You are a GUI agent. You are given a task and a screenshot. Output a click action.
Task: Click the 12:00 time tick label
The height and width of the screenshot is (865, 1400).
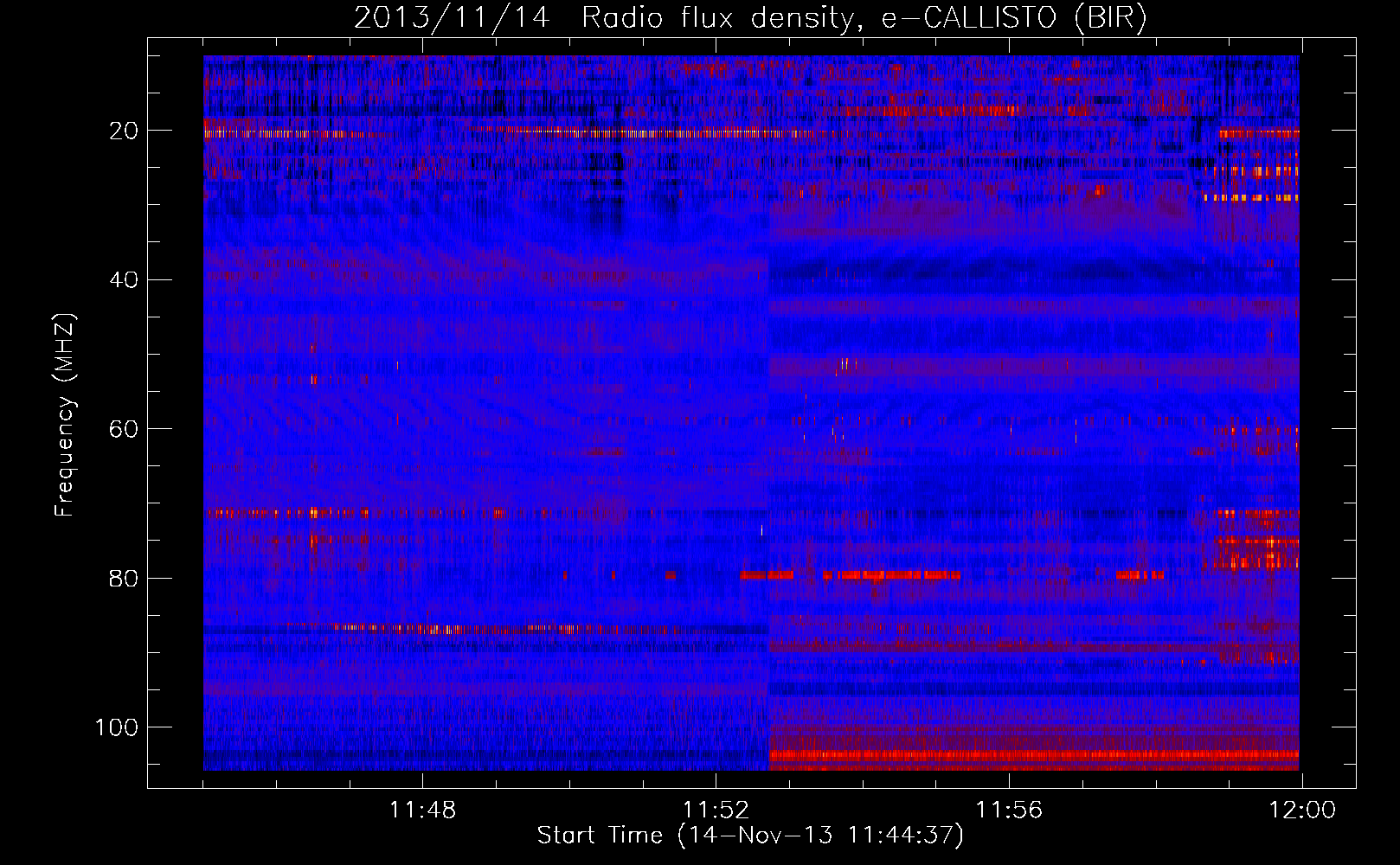1302,811
